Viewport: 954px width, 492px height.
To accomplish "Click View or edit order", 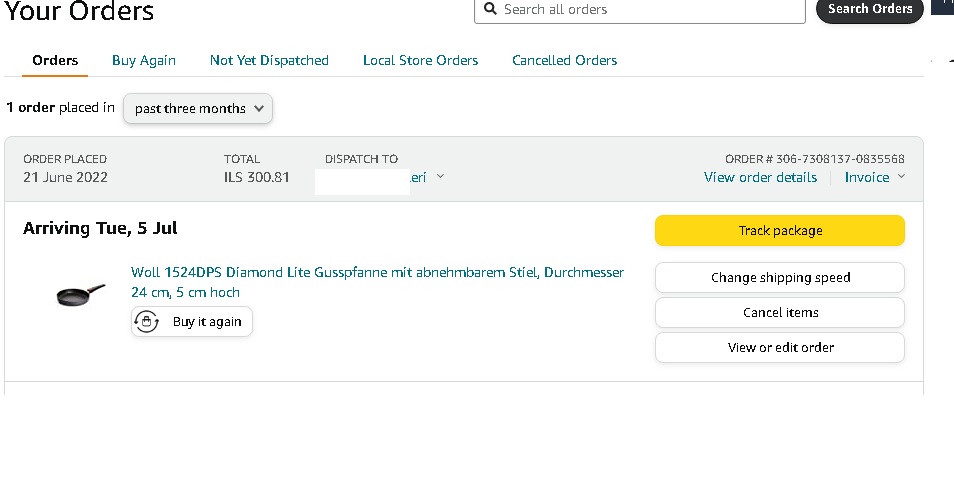I will tap(779, 347).
